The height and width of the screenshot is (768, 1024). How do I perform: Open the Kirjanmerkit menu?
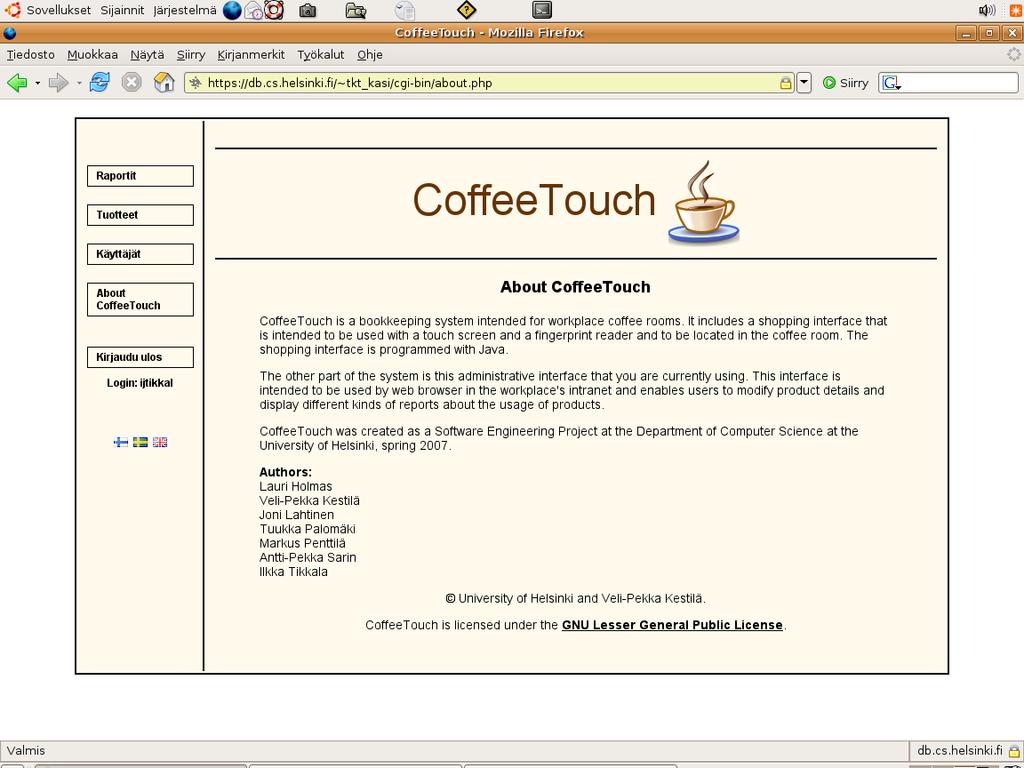(251, 55)
